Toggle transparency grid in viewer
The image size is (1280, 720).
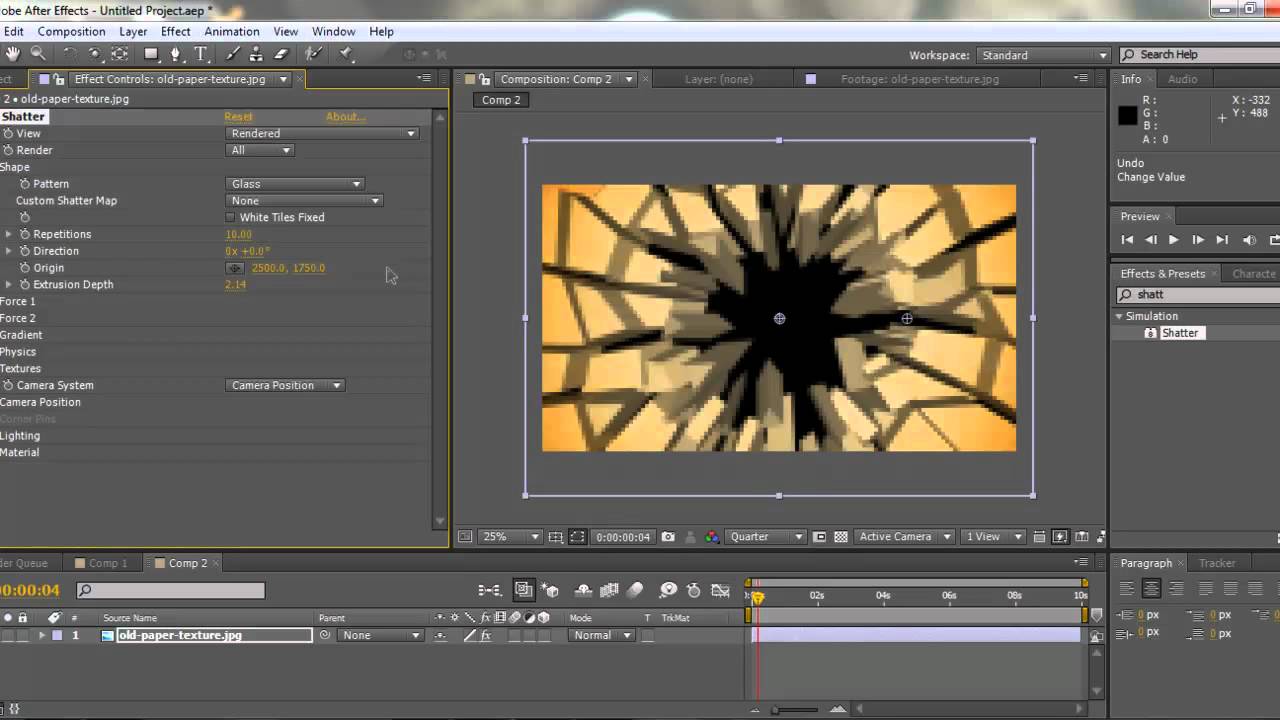841,537
